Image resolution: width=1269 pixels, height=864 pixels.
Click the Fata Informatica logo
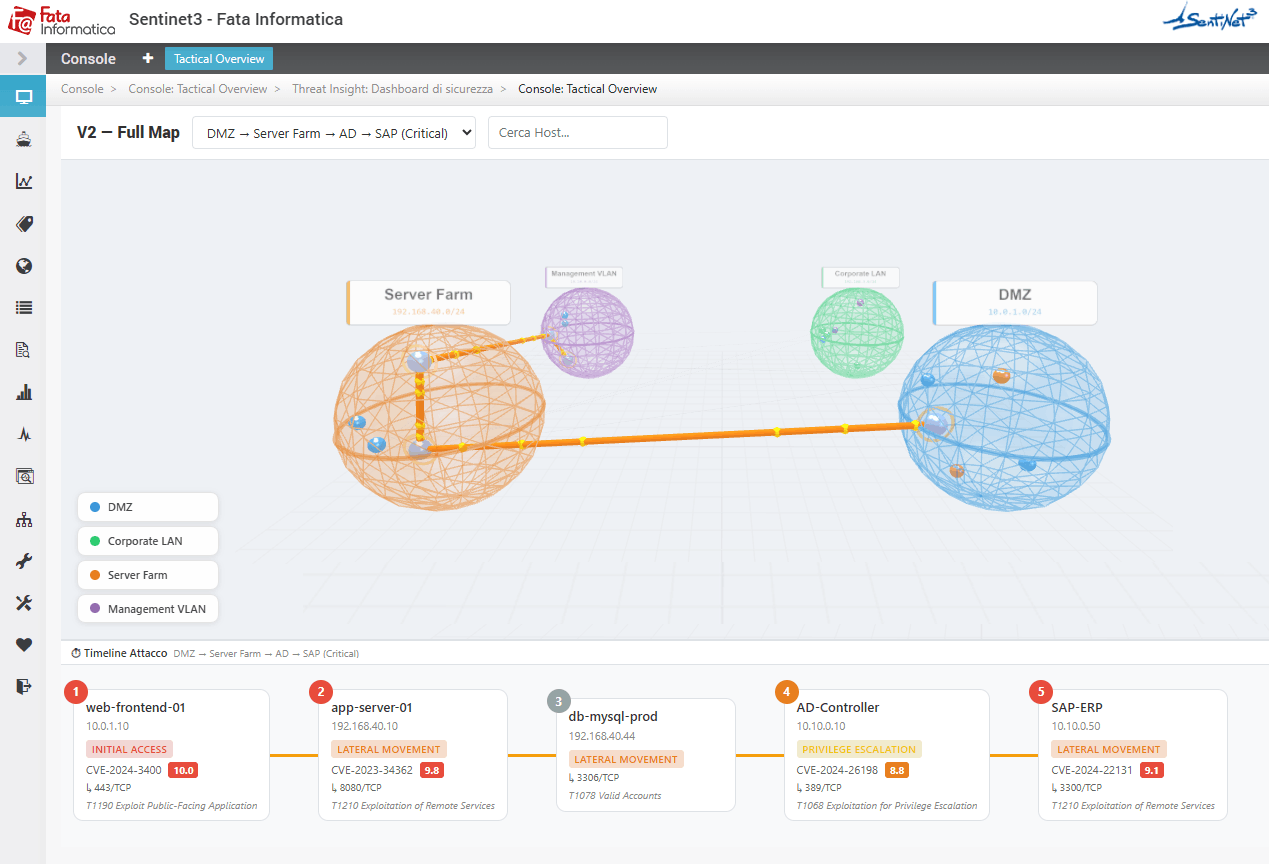pyautogui.click(x=61, y=20)
